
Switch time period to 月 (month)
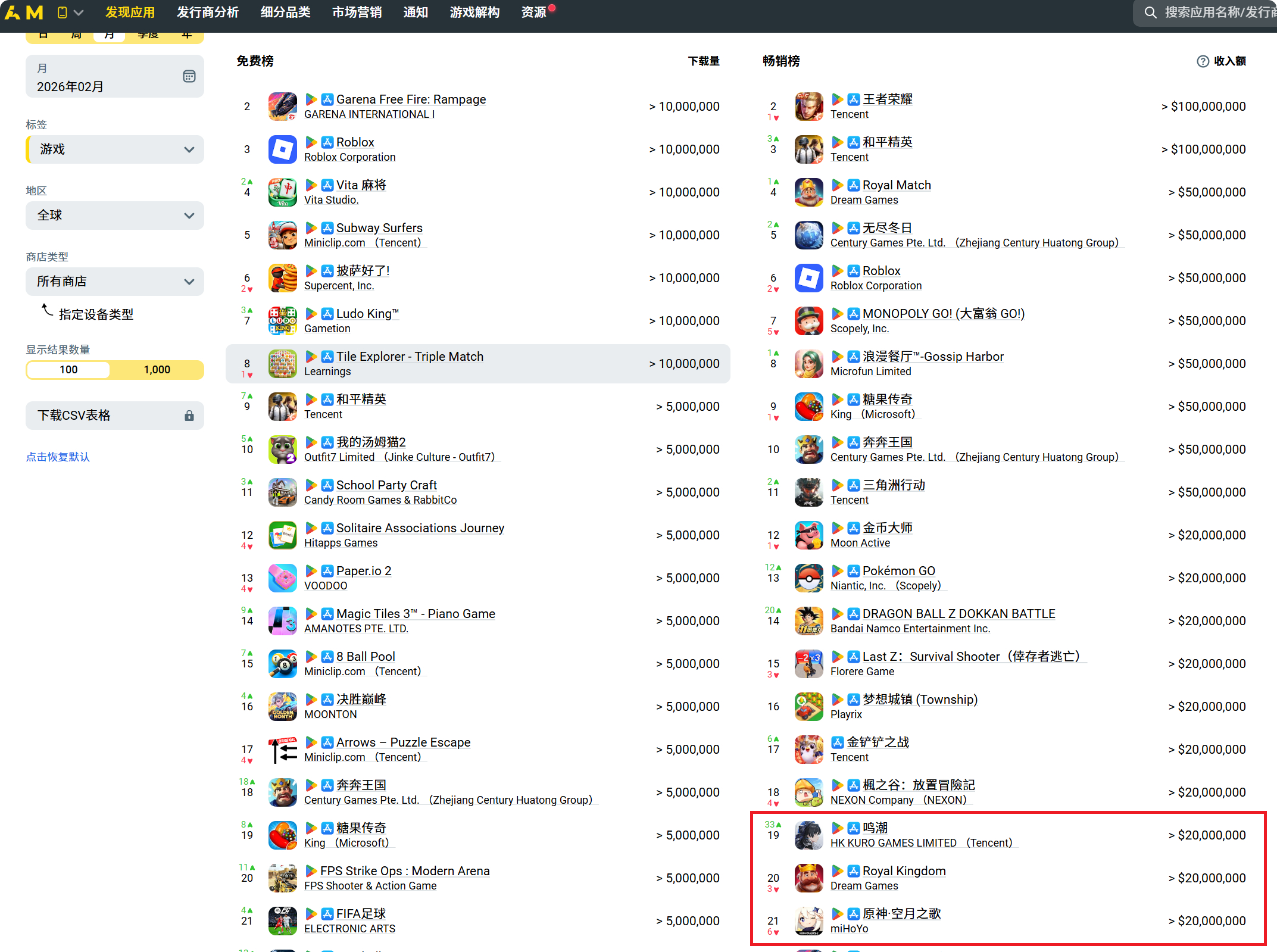click(x=109, y=36)
